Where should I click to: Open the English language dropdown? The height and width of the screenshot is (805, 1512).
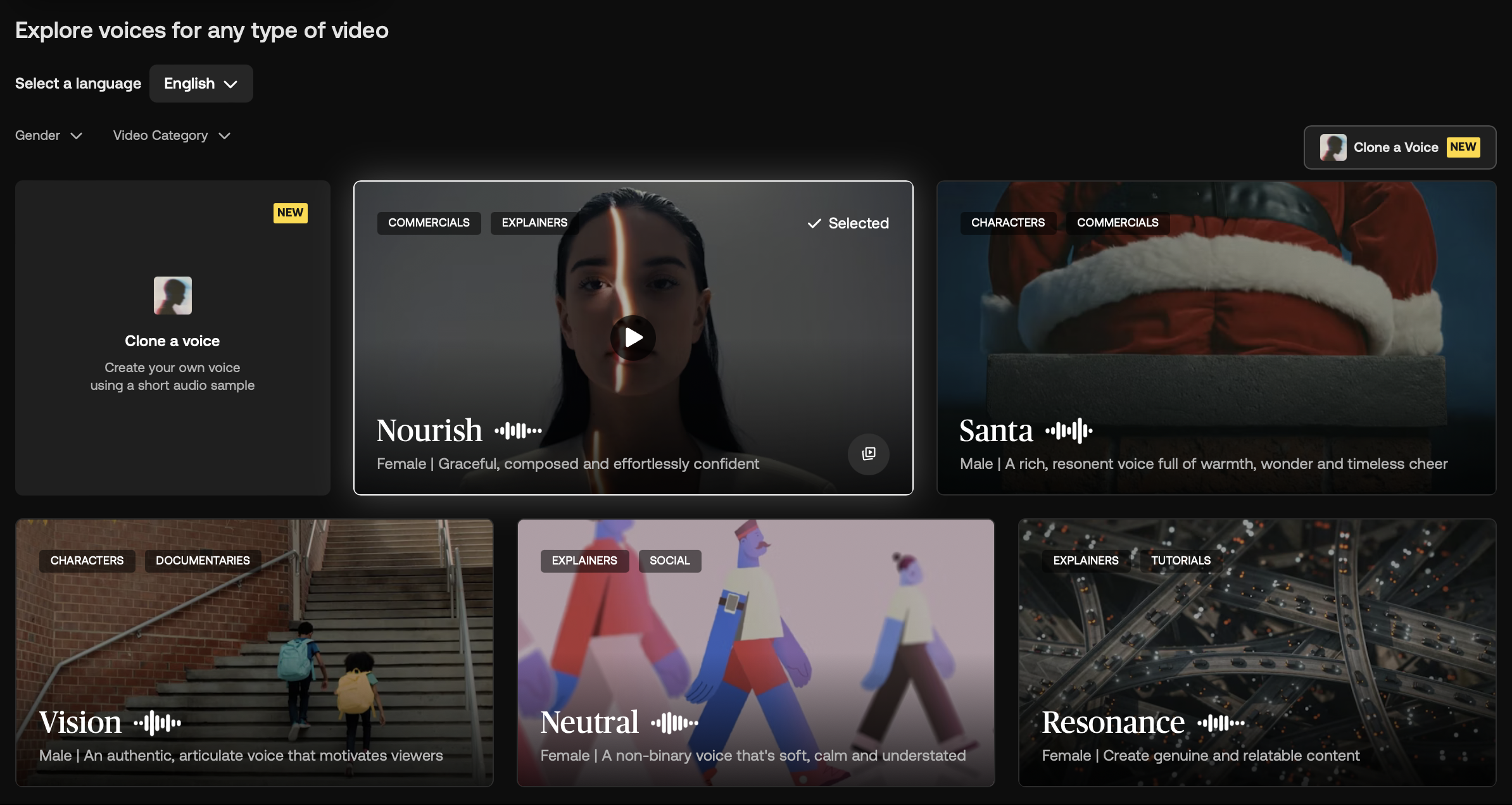(201, 84)
